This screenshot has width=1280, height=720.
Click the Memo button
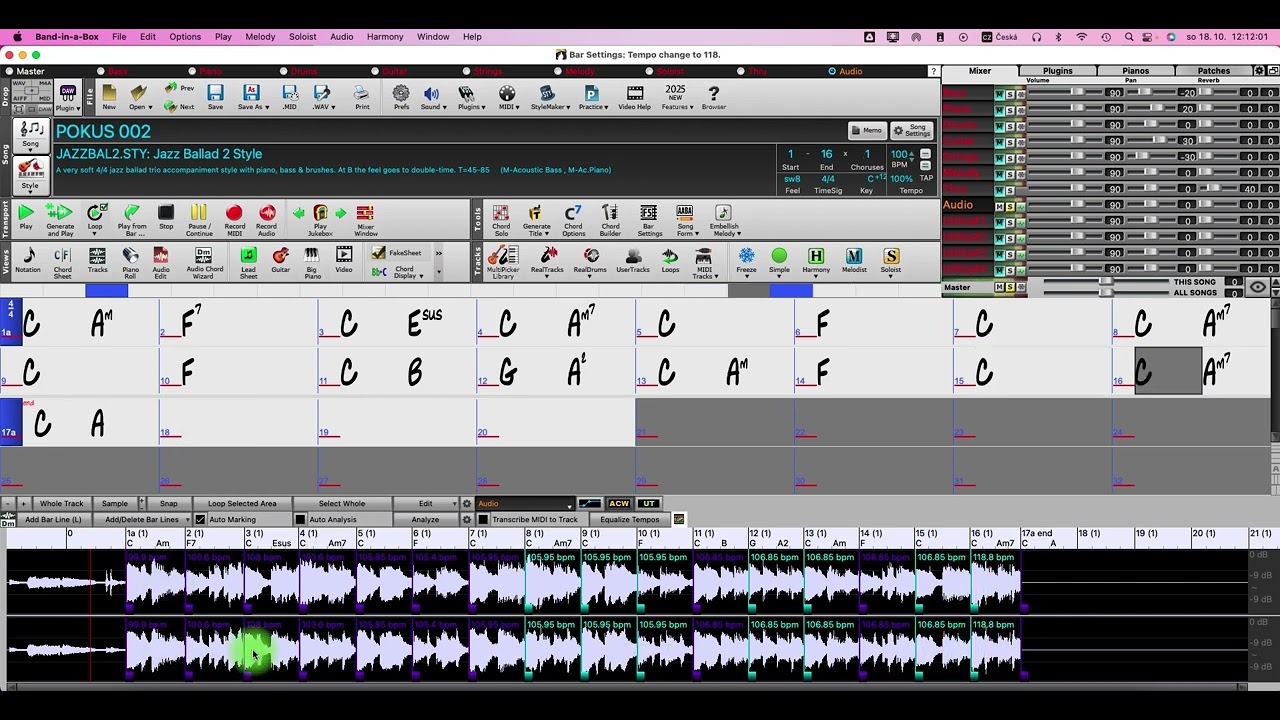click(867, 131)
